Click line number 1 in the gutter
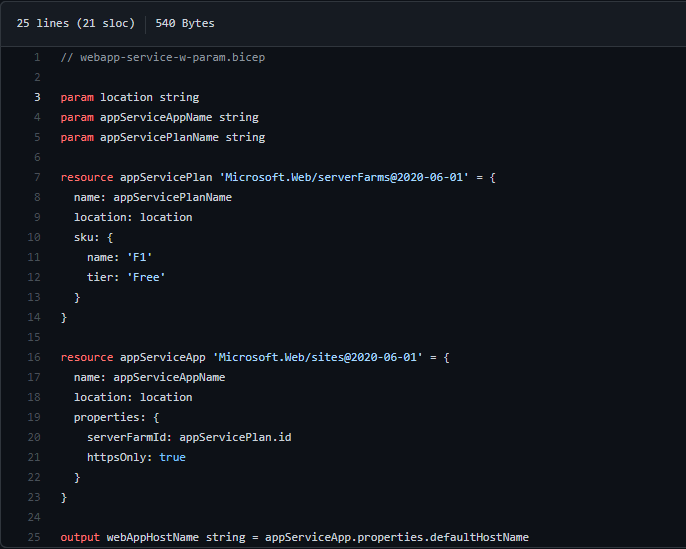Screen dimensions: 686x549 click(x=37, y=57)
